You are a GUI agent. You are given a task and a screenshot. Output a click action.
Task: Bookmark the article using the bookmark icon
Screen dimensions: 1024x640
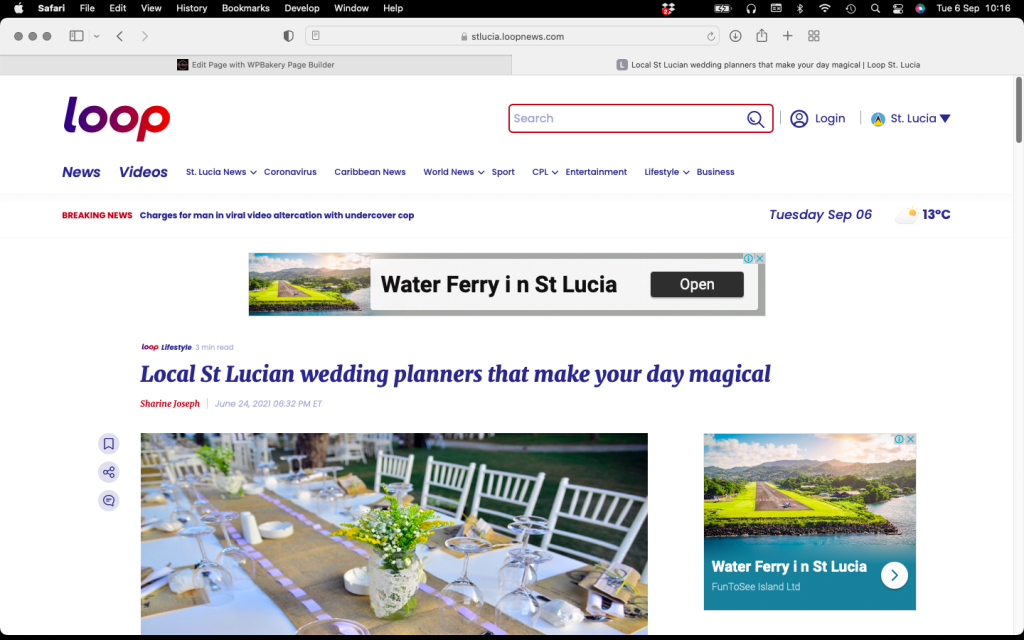pyautogui.click(x=108, y=444)
